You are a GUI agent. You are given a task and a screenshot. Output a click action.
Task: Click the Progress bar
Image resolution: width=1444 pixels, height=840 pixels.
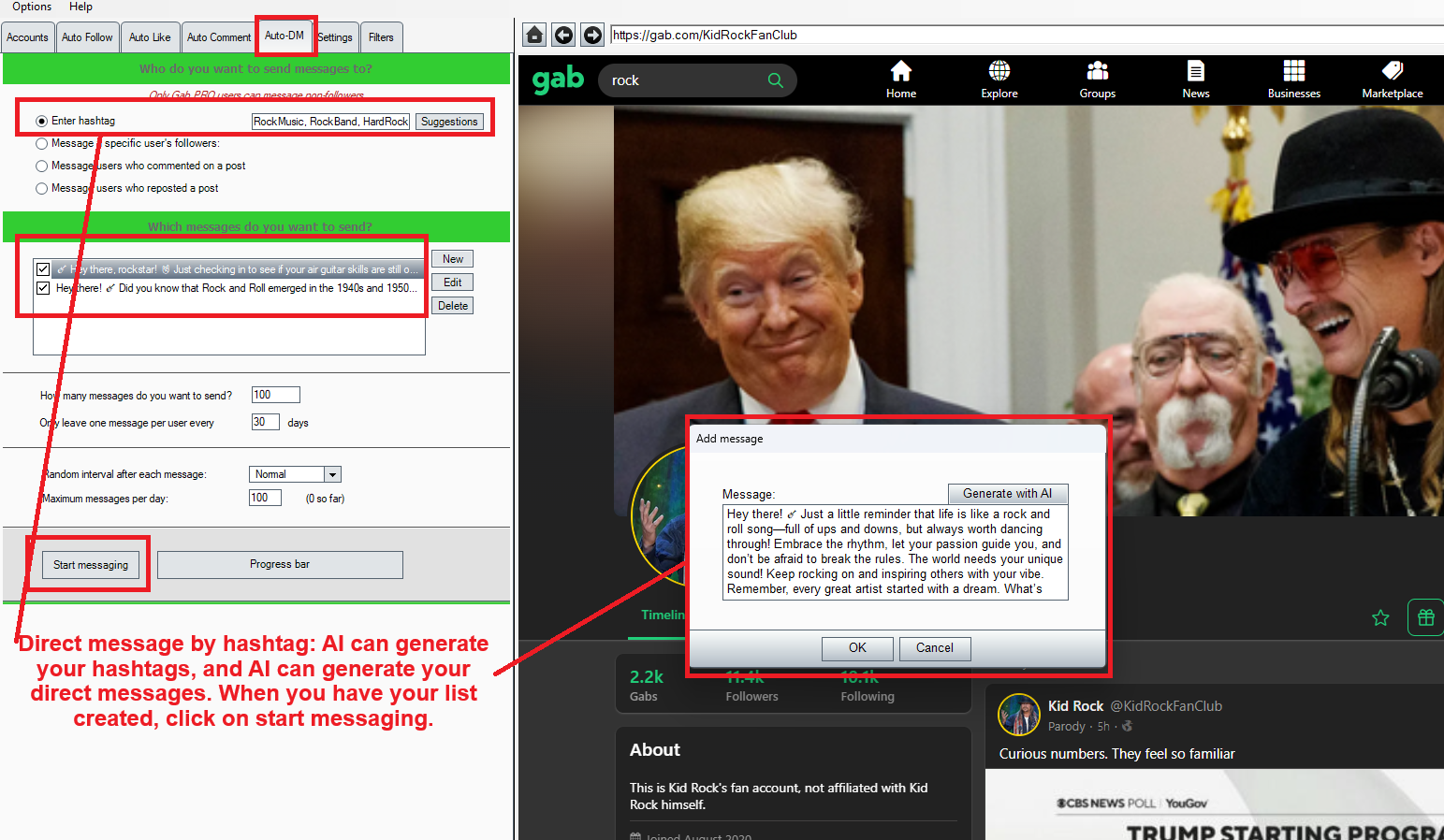(280, 565)
